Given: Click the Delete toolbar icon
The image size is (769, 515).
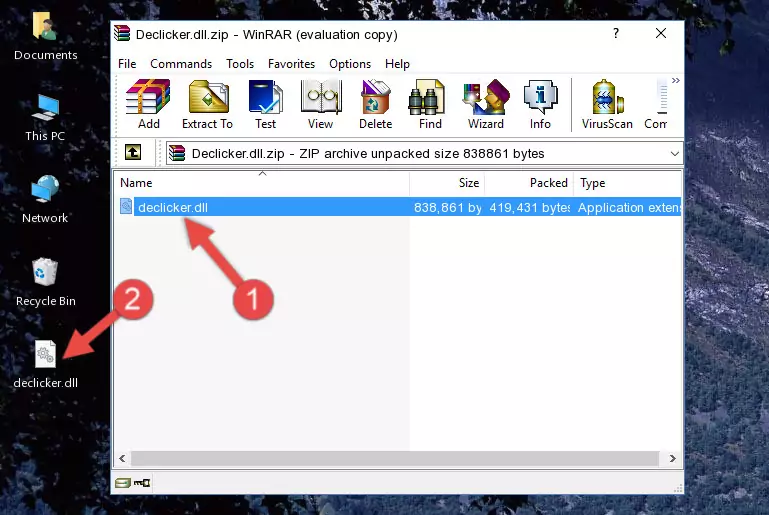Looking at the screenshot, I should 376,104.
